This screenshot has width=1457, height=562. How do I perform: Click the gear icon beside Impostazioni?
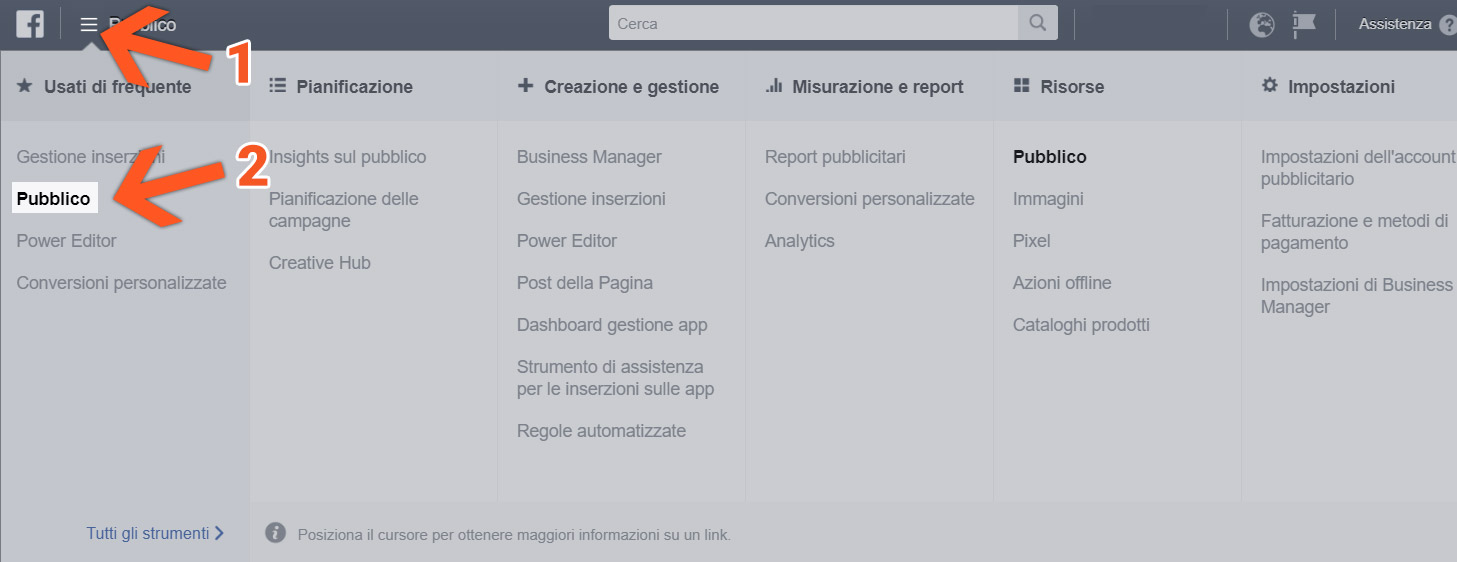(1270, 86)
